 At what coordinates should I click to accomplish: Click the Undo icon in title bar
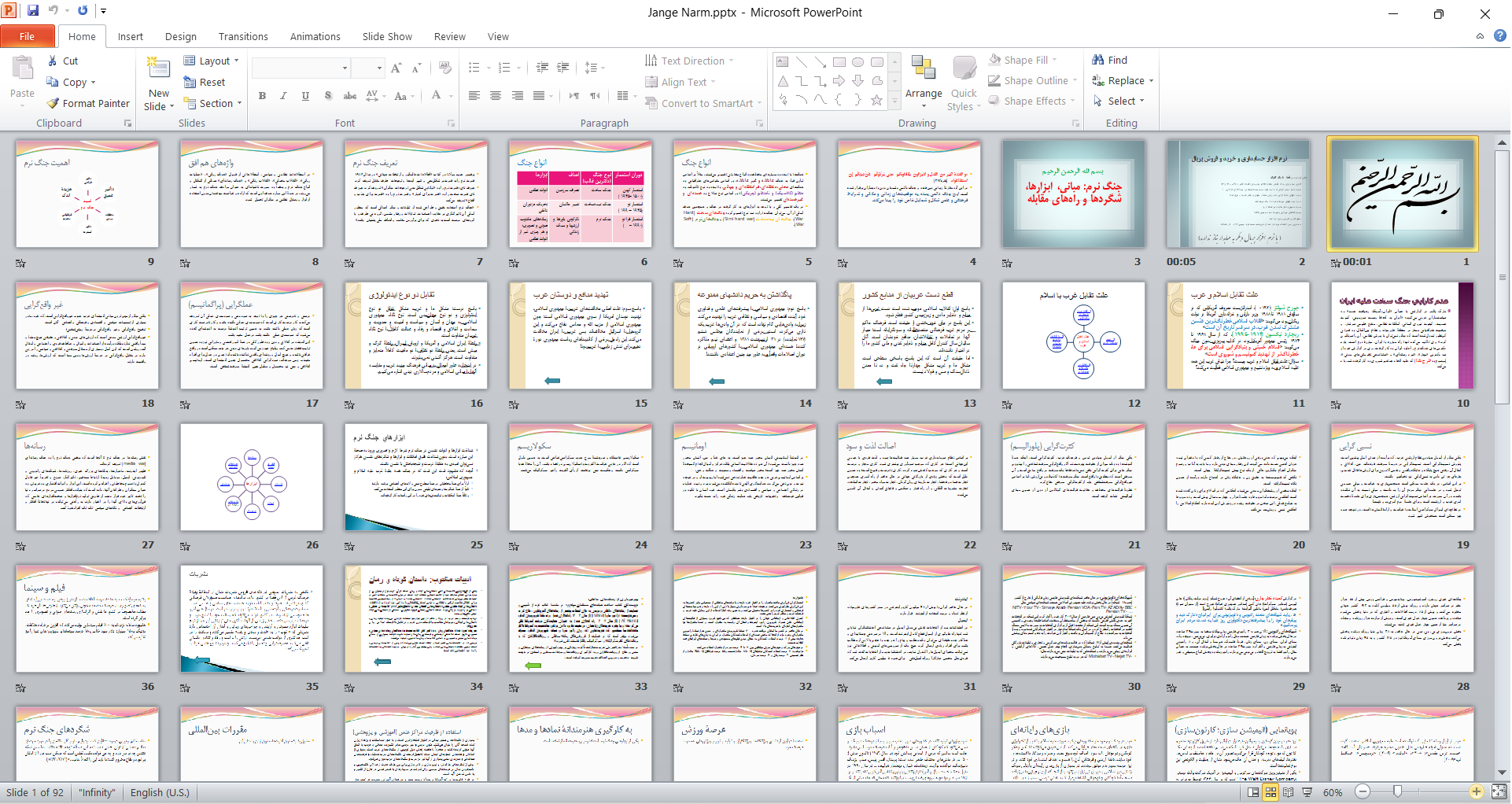click(53, 11)
